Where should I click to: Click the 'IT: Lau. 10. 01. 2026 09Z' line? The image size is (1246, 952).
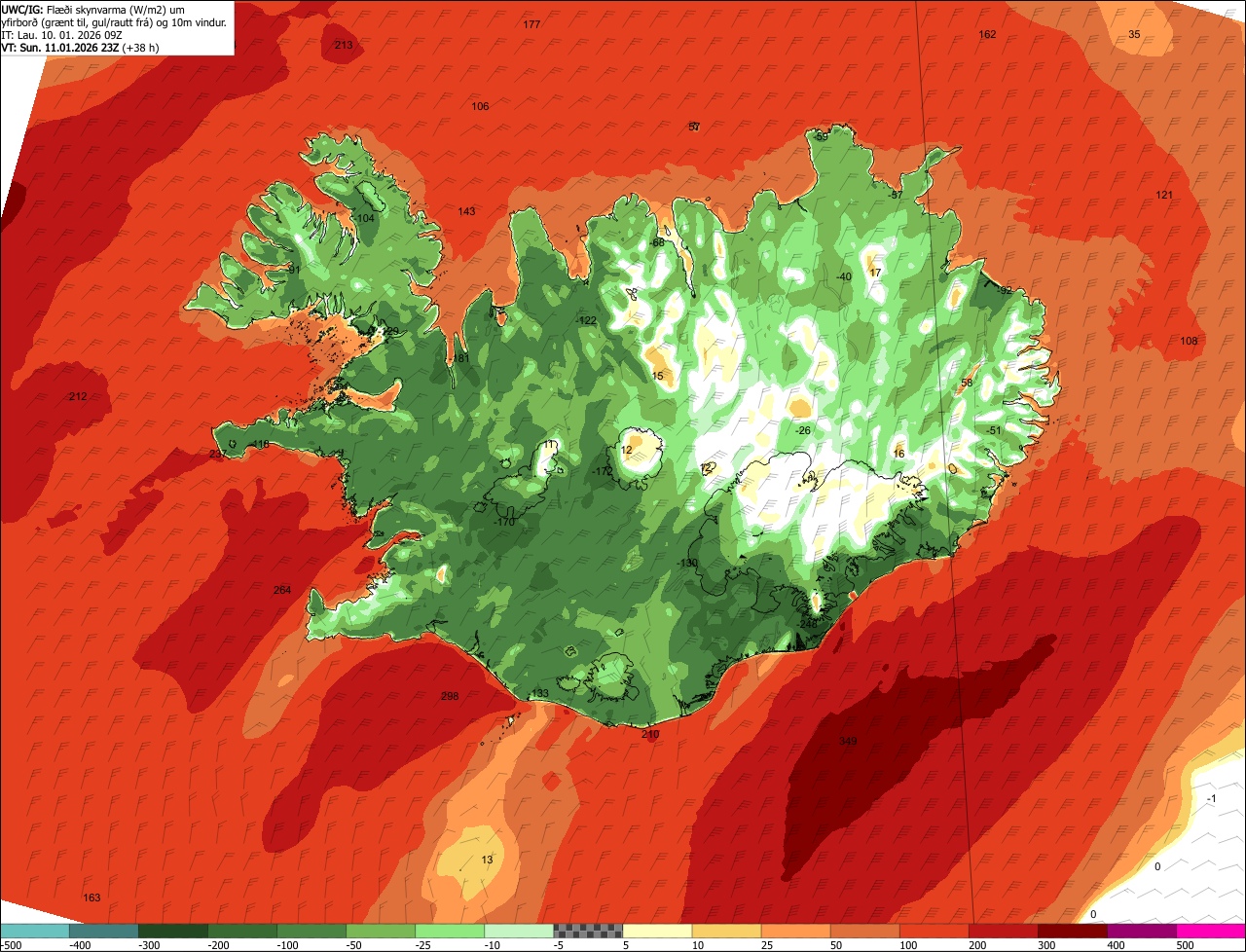click(61, 35)
